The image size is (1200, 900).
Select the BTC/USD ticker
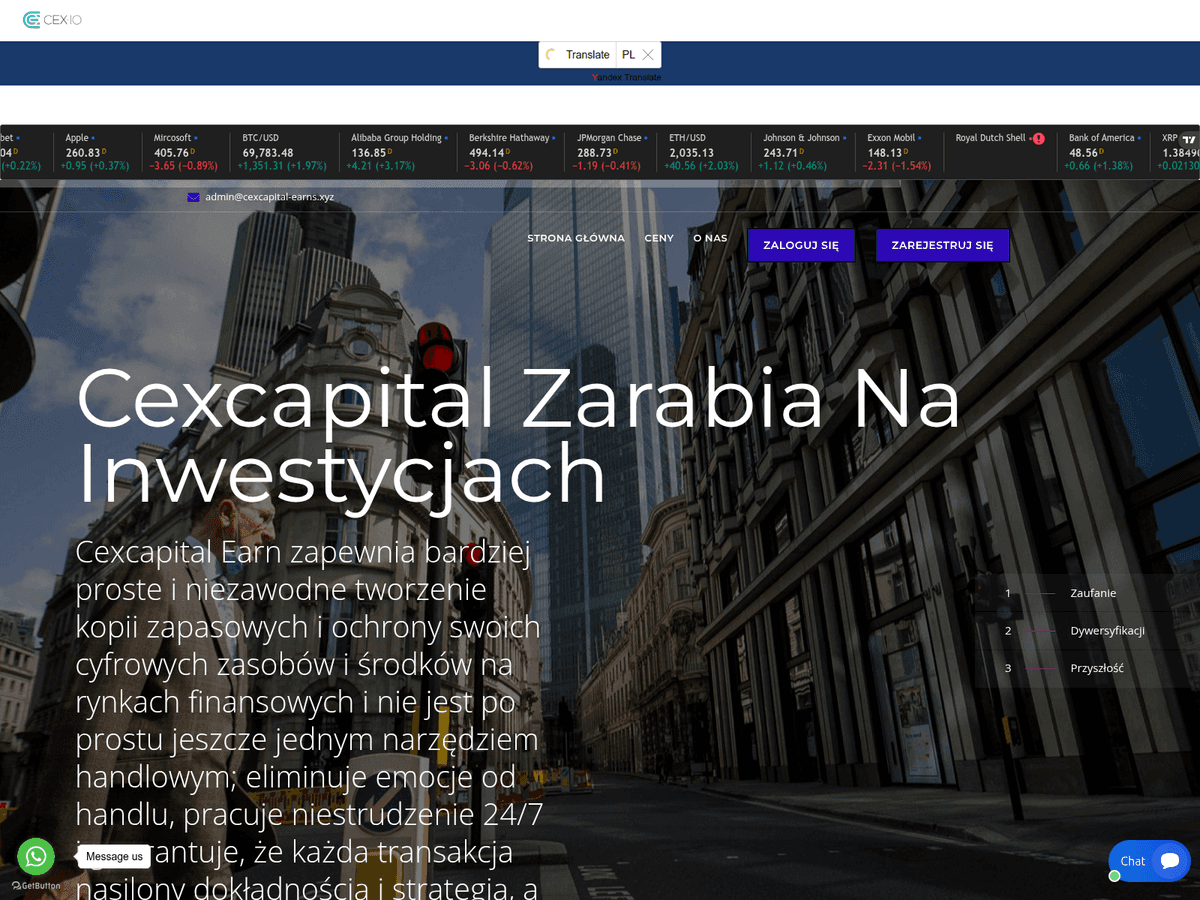click(x=284, y=152)
